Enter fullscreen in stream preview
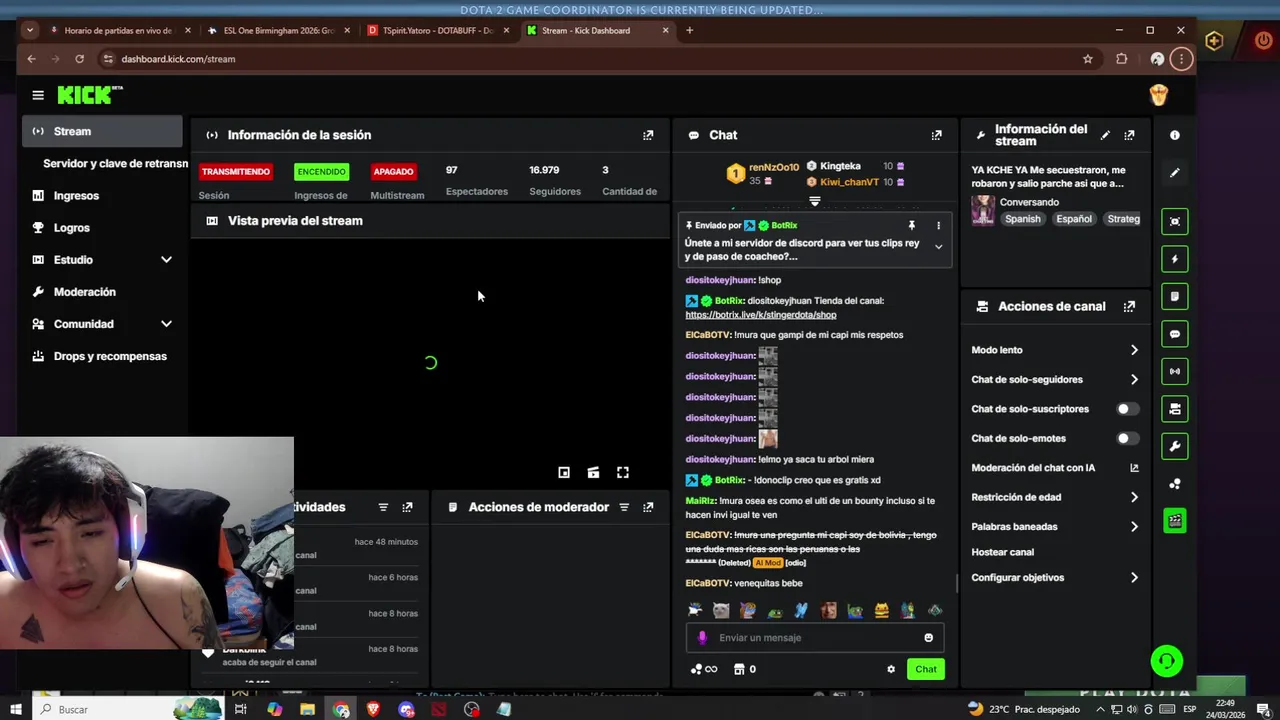This screenshot has height=720, width=1280. click(623, 472)
